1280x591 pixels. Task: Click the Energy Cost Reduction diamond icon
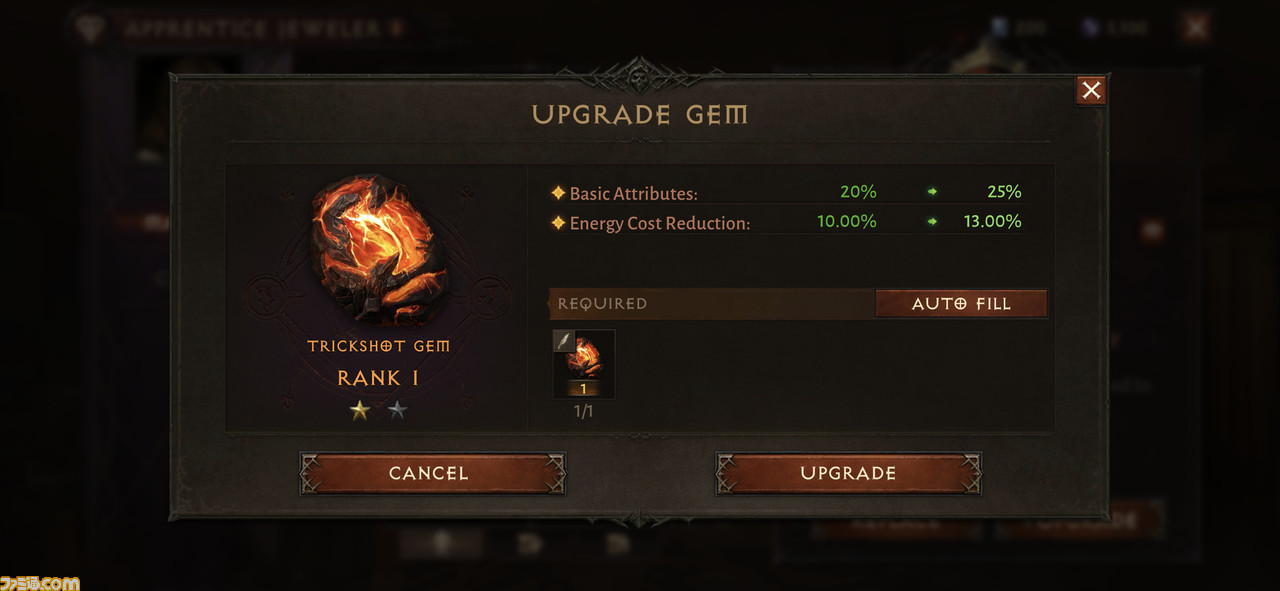pos(558,222)
